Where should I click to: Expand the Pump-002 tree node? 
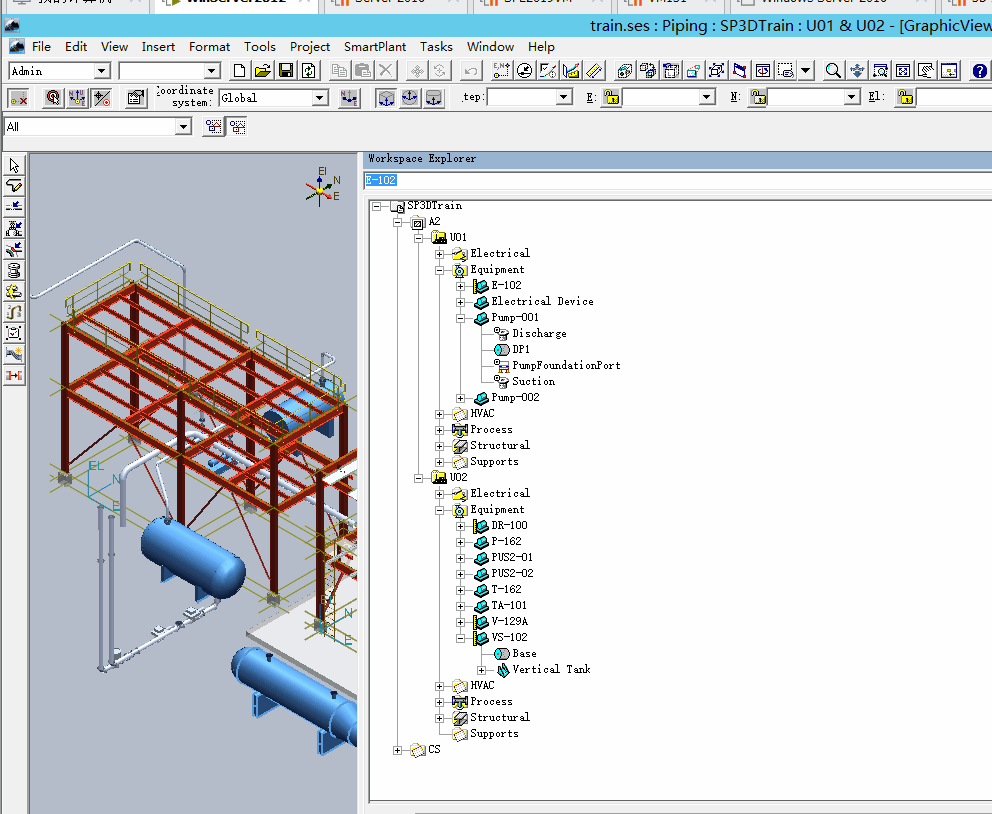click(x=461, y=398)
